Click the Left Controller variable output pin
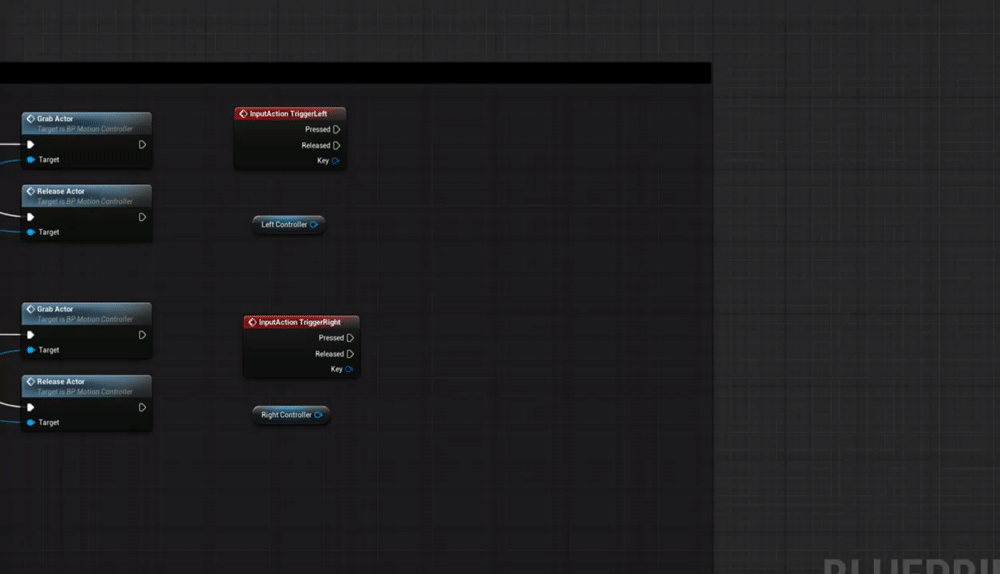Screen dimensions: 1000x574 click(314, 224)
